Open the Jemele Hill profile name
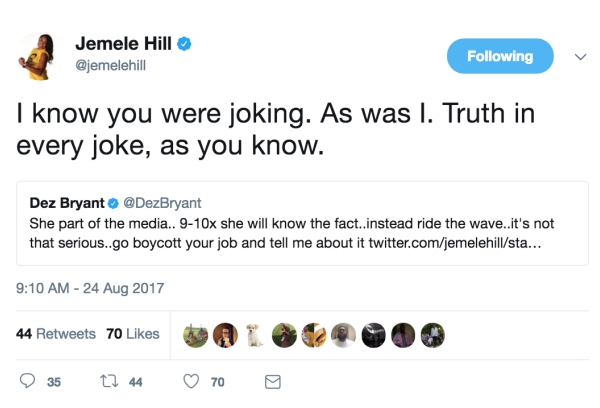 [125, 45]
